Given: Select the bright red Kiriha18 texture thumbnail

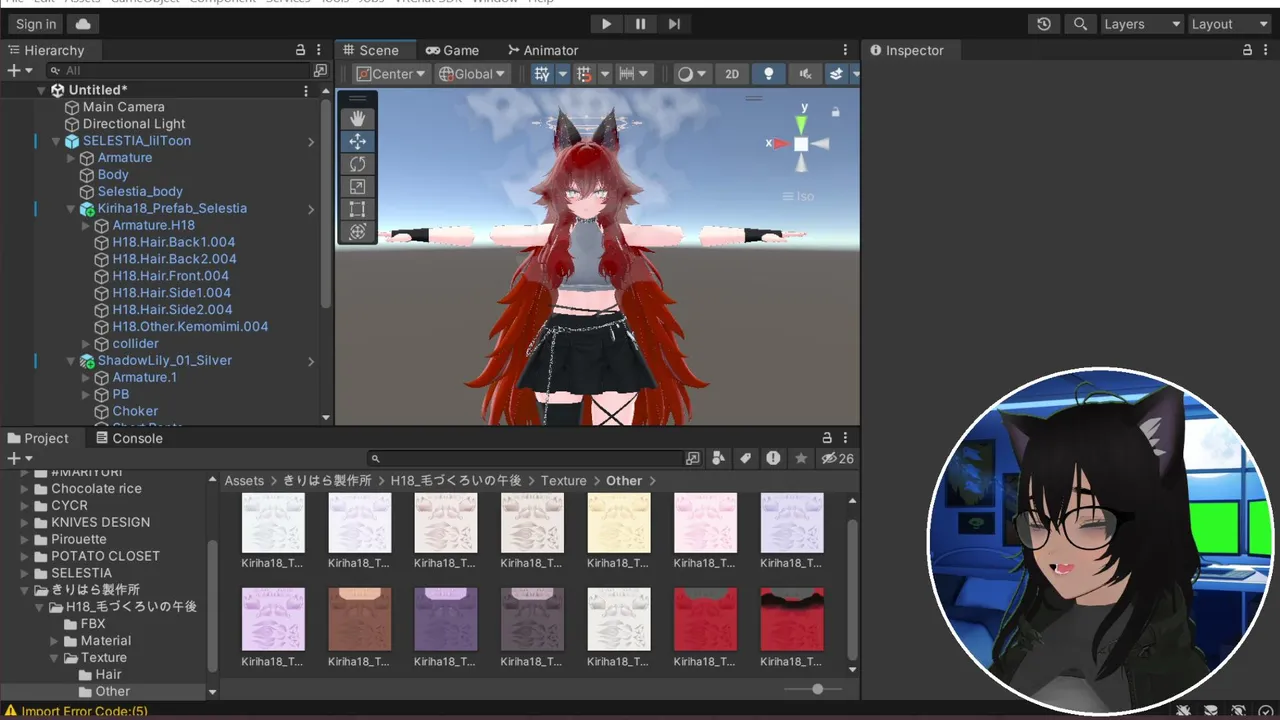Looking at the screenshot, I should tap(705, 619).
